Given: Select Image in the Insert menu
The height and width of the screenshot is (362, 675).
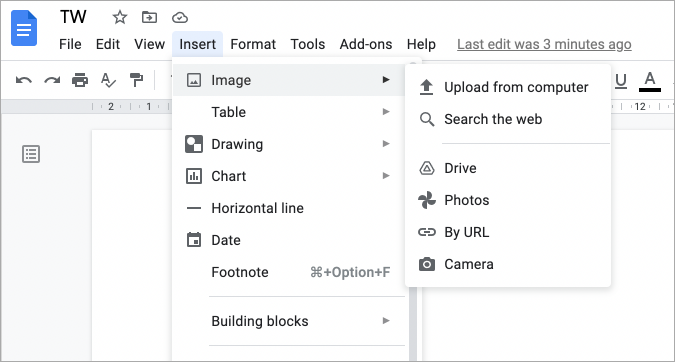Looking at the screenshot, I should (x=289, y=80).
